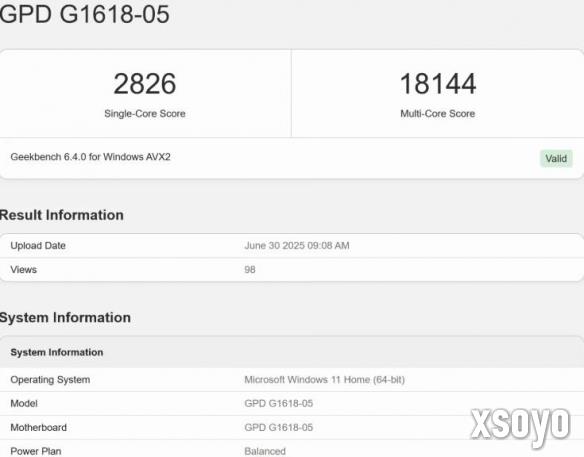Click Geekbench 6.4.0 for Windows AVX2 text

(91, 157)
